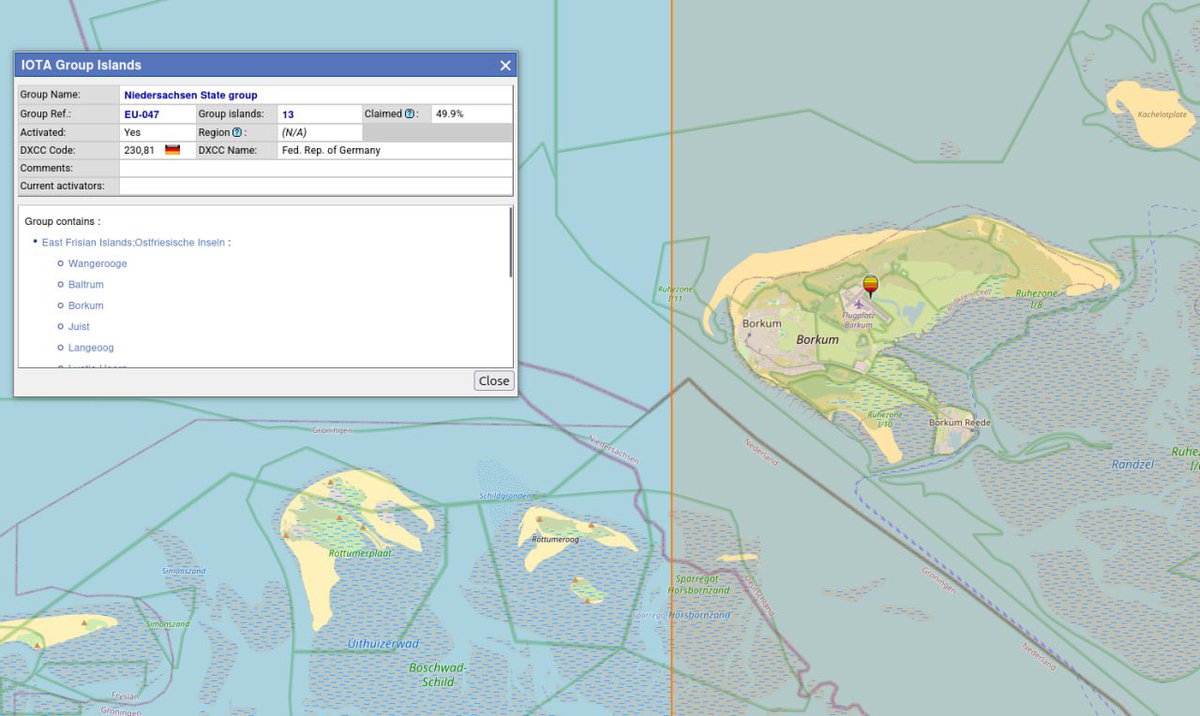Click the Comments field in the dialog
The width and height of the screenshot is (1200, 716).
click(316, 168)
